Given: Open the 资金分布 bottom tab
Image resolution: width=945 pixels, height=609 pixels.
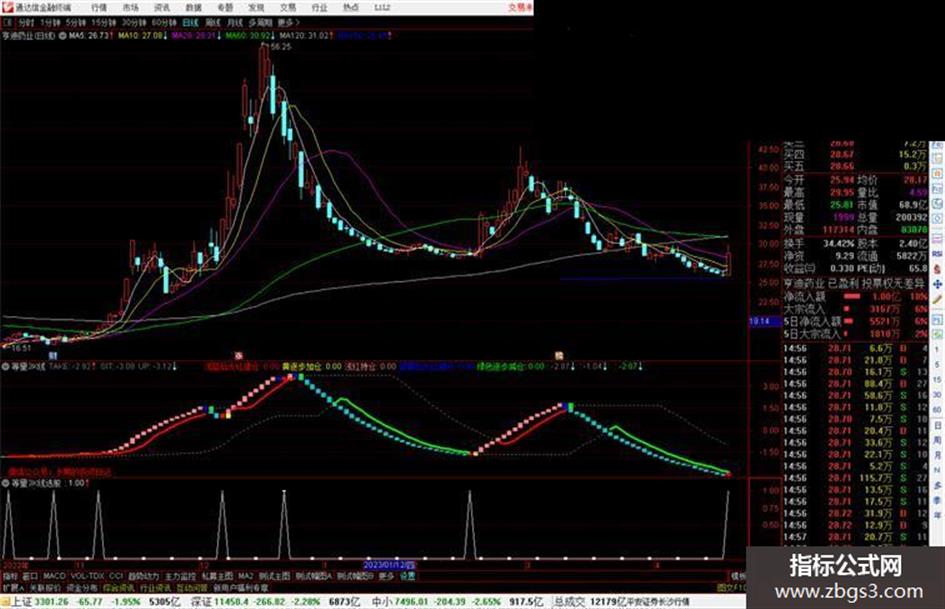Looking at the screenshot, I should (82, 587).
